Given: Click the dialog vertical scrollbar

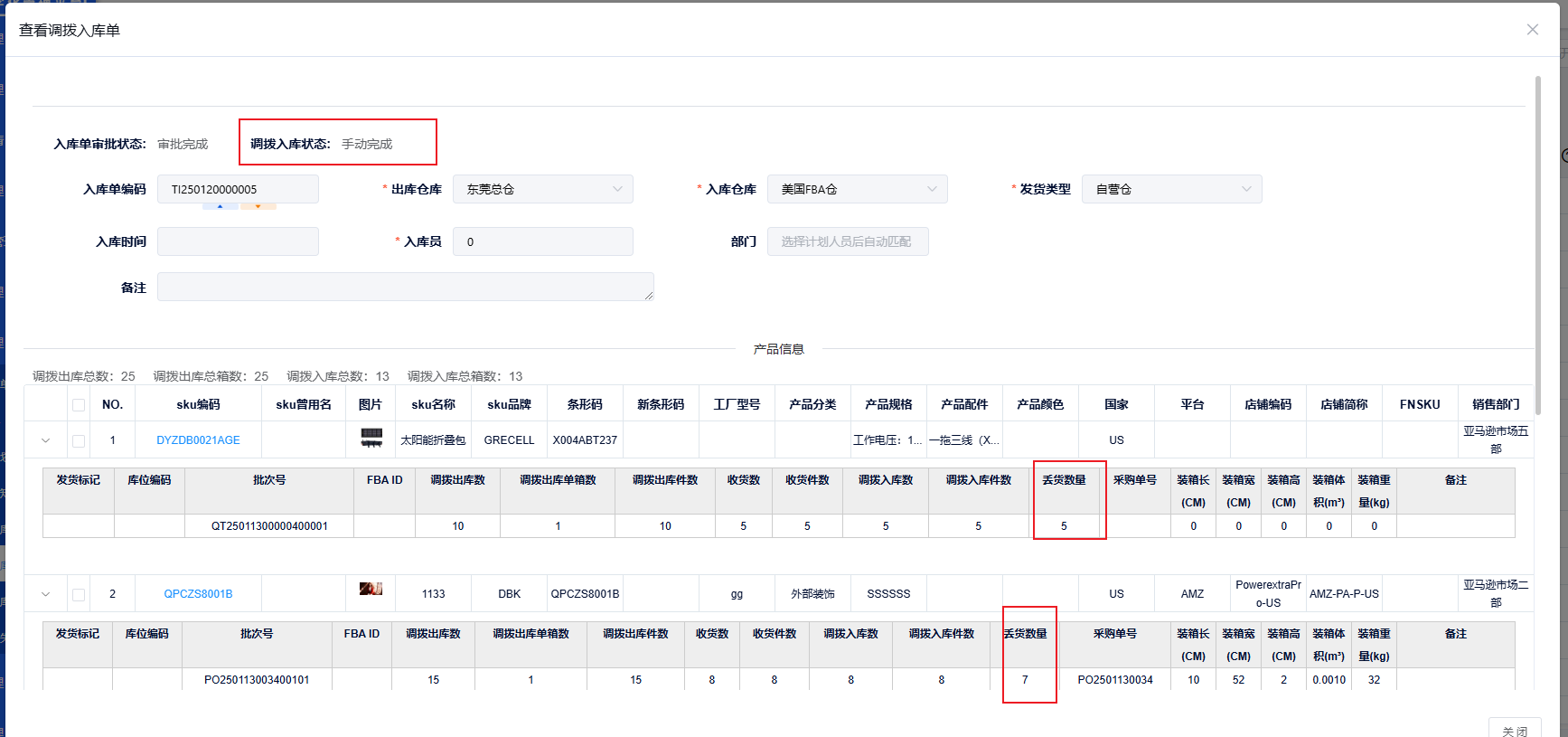Looking at the screenshot, I should click(1537, 244).
